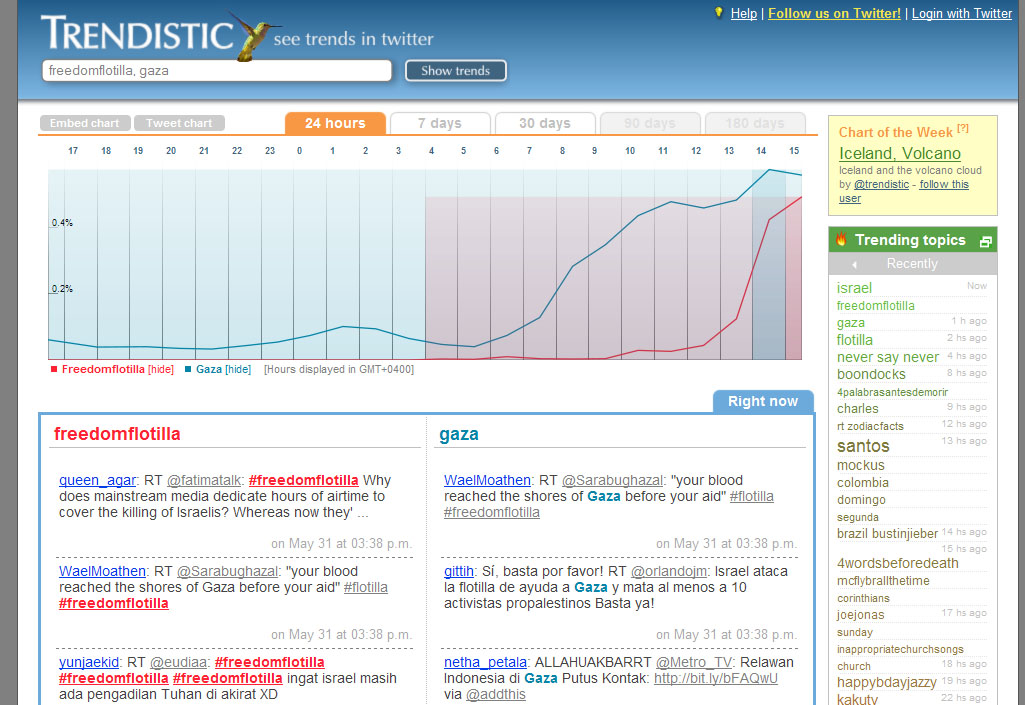Open Follow us on Twitter link
Image resolution: width=1025 pixels, height=705 pixels.
(834, 13)
